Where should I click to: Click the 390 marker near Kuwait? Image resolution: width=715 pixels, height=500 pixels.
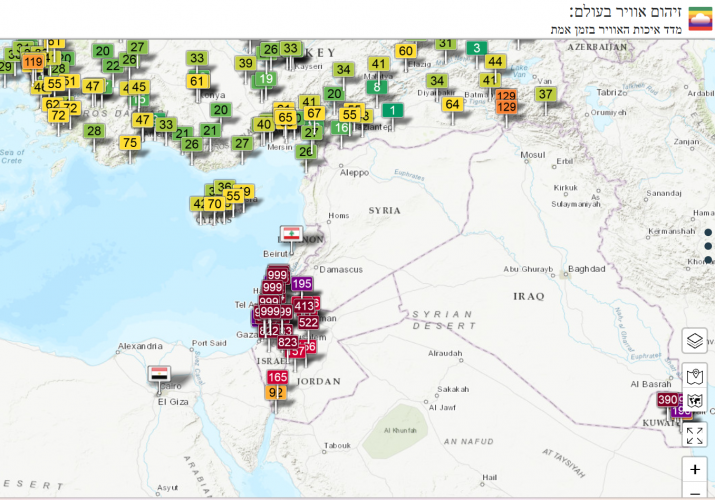[668, 400]
